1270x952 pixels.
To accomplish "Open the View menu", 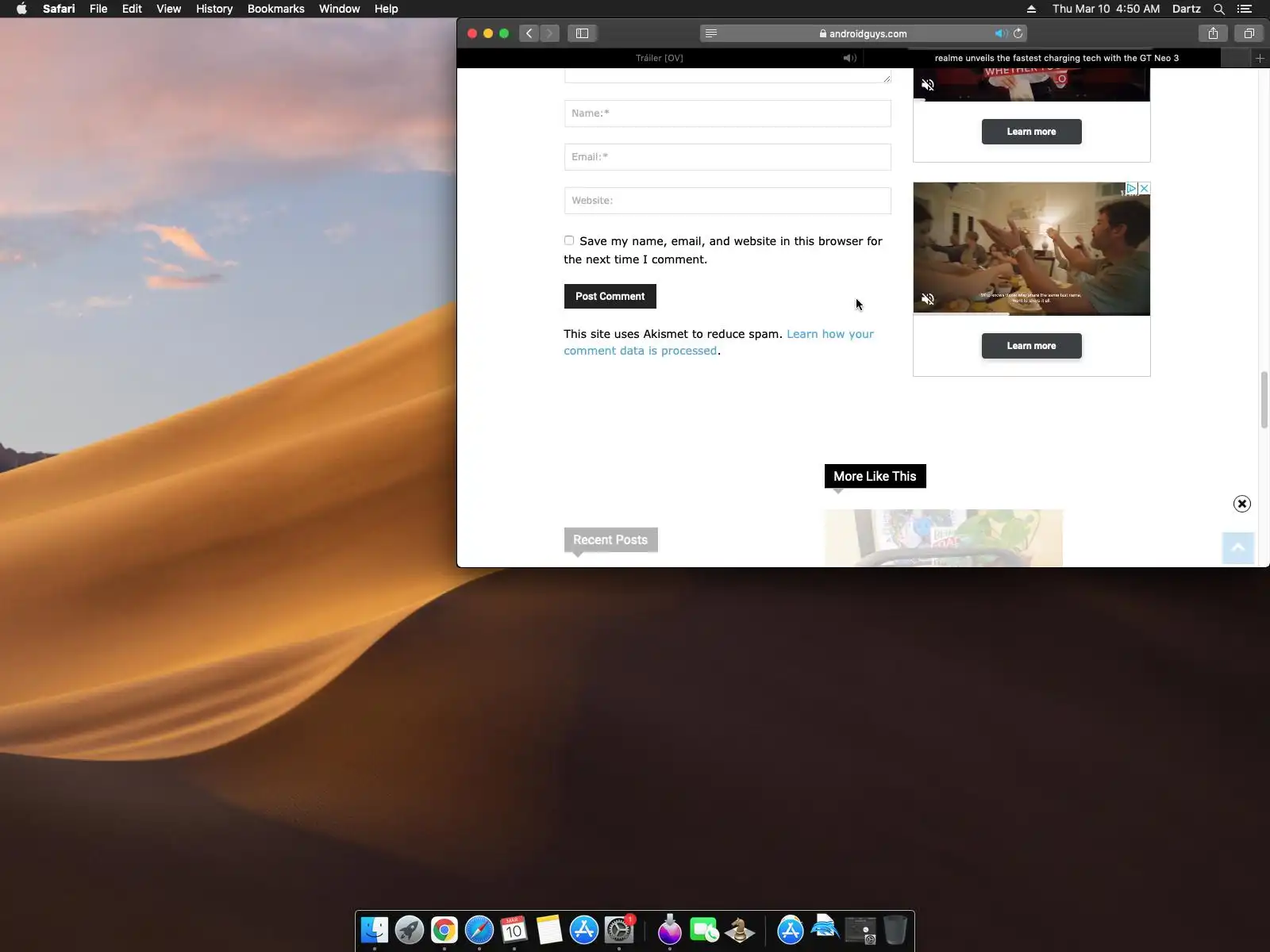I will [x=168, y=9].
